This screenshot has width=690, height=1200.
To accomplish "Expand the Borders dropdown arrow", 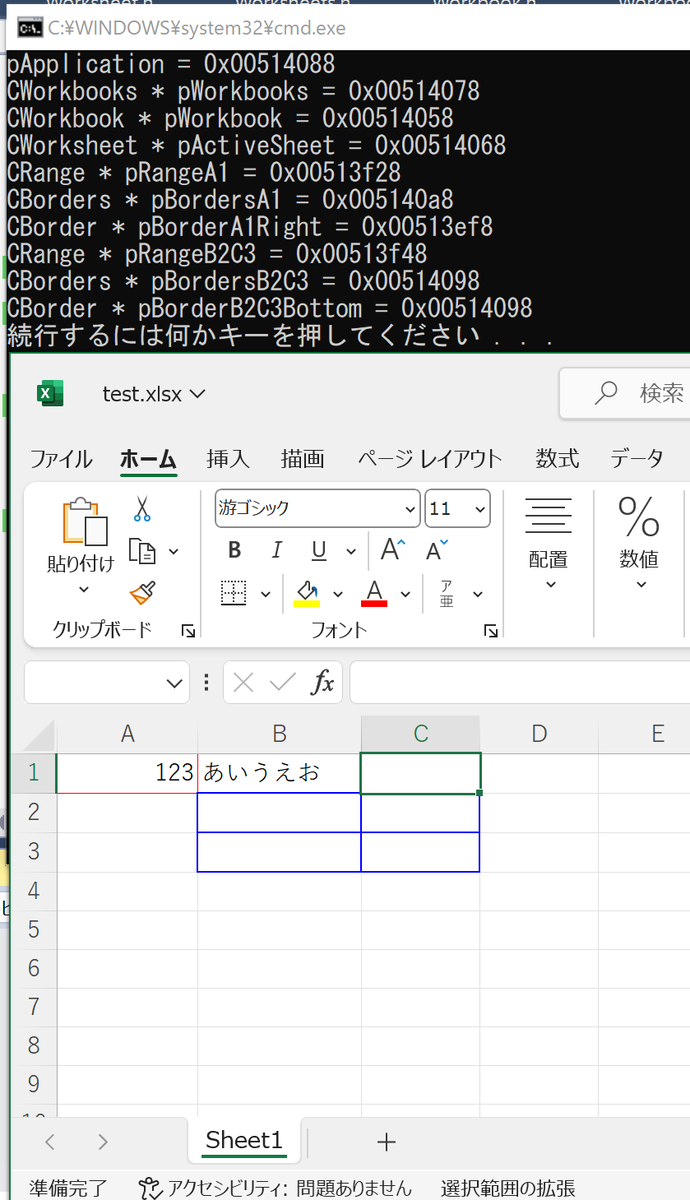I will coord(265,594).
